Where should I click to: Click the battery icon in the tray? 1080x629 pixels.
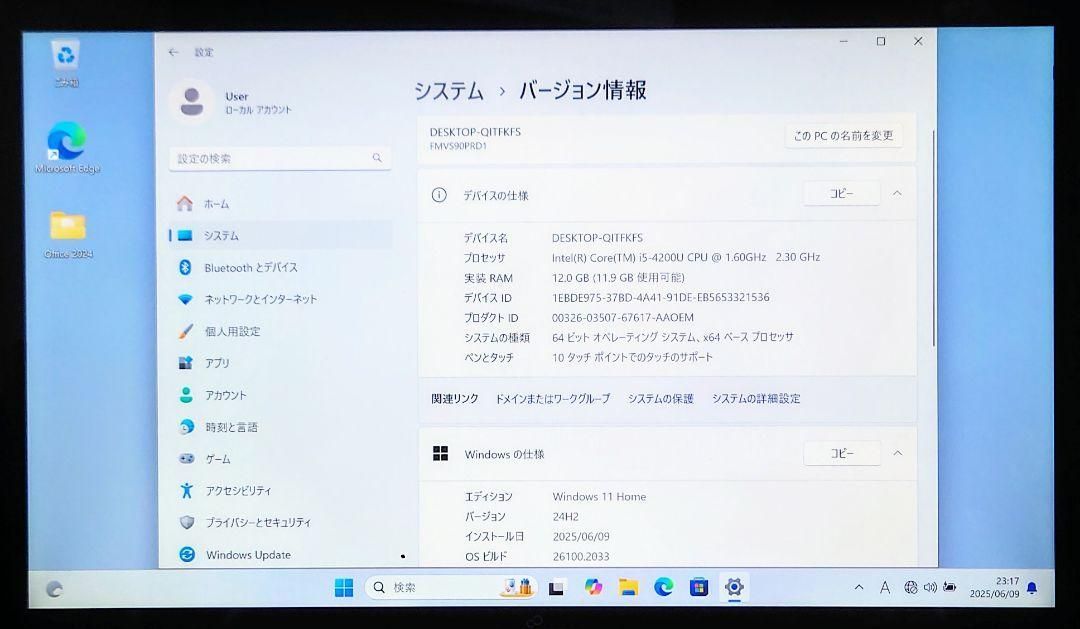[x=950, y=588]
